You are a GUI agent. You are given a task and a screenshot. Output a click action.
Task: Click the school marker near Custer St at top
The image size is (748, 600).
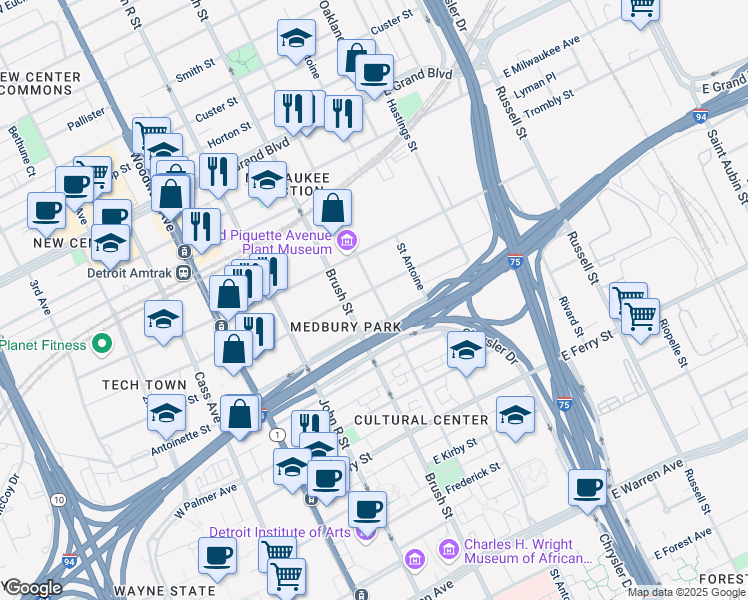[296, 39]
